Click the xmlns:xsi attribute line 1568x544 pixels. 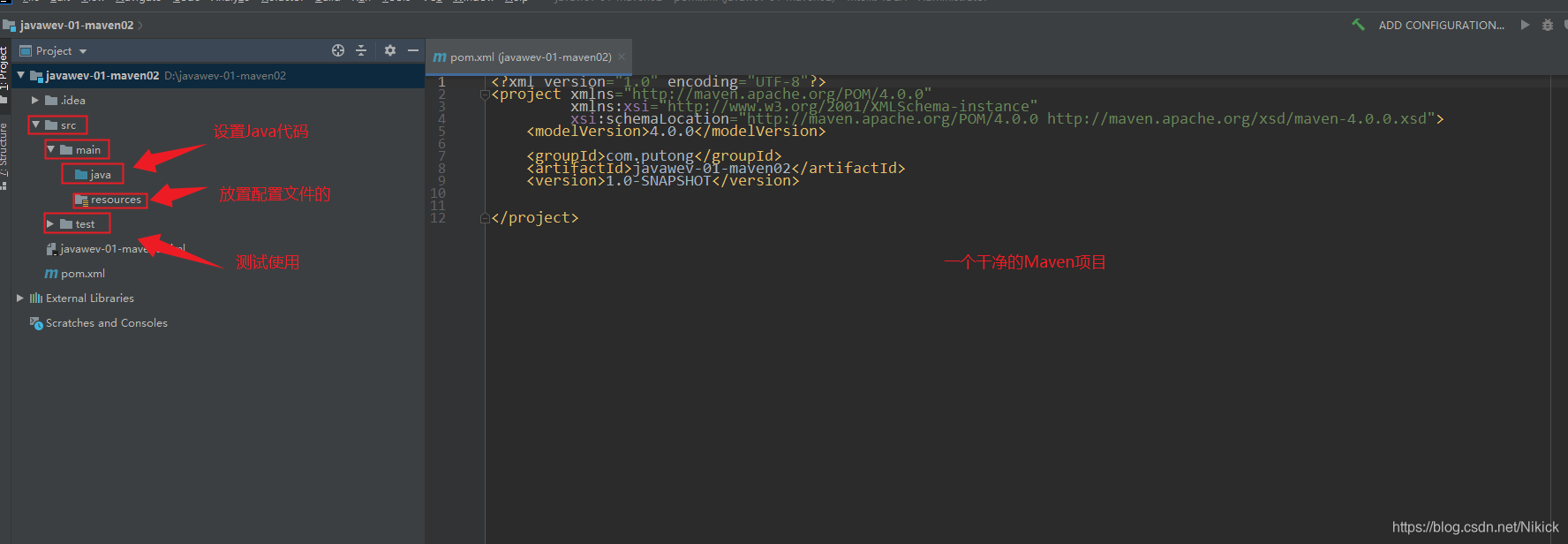point(804,106)
